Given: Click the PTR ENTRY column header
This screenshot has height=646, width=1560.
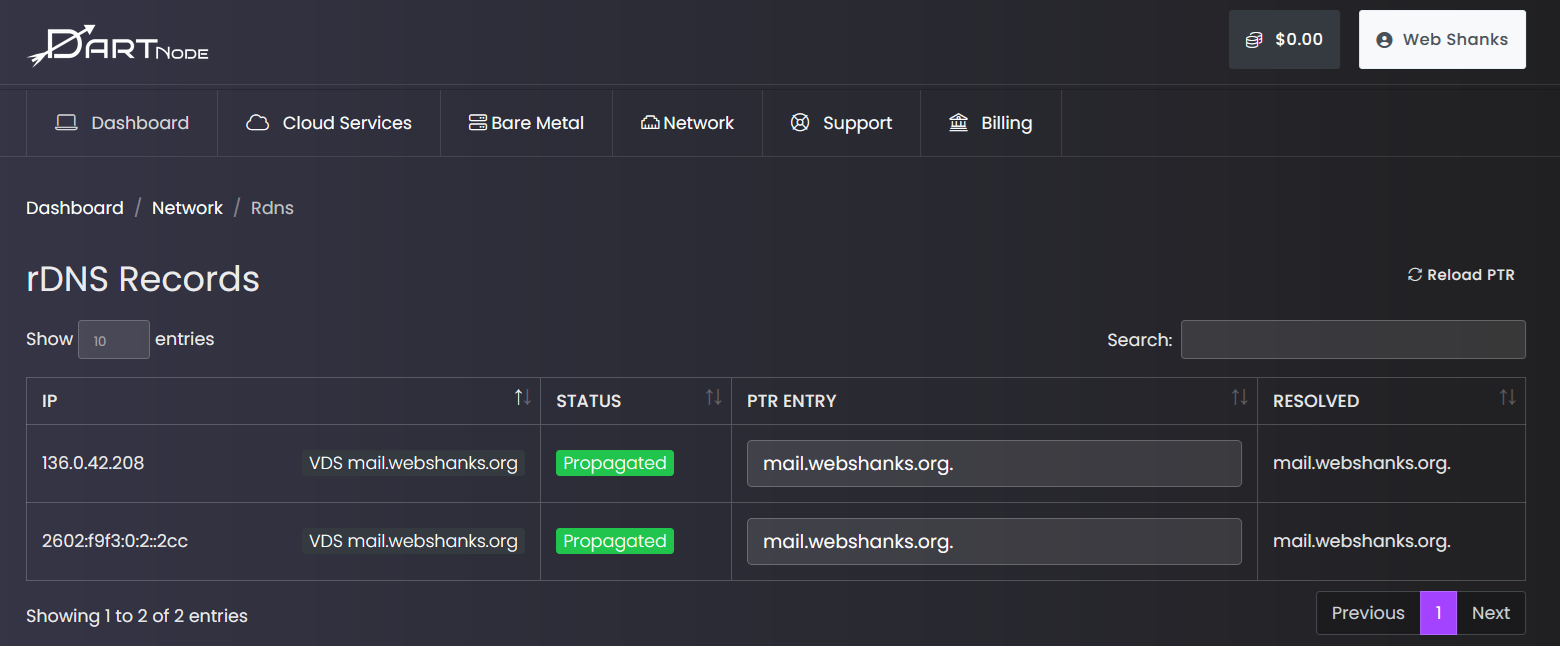Looking at the screenshot, I should click(994, 401).
